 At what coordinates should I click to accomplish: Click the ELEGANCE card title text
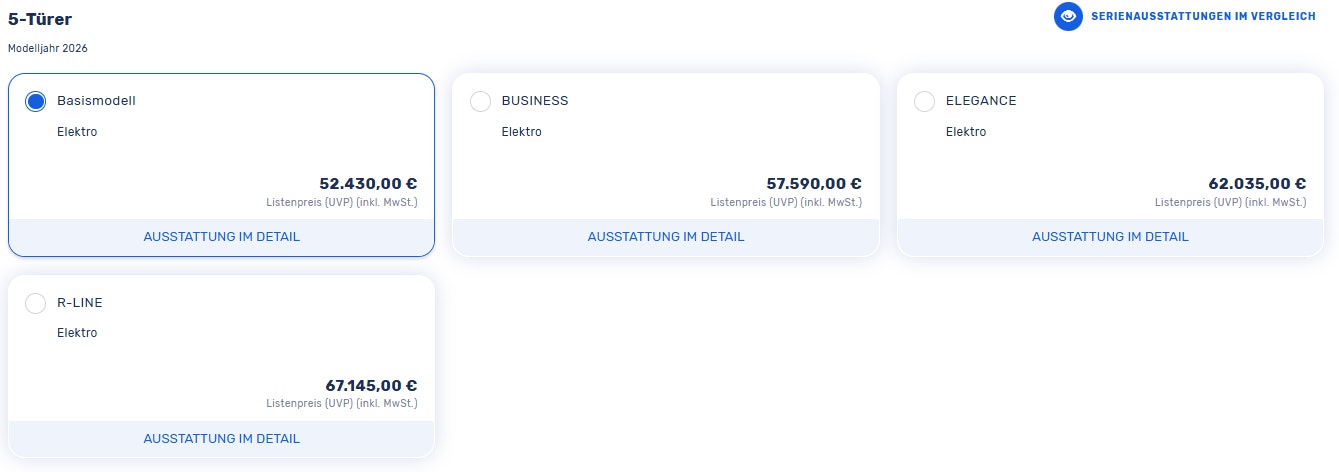pyautogui.click(x=981, y=101)
